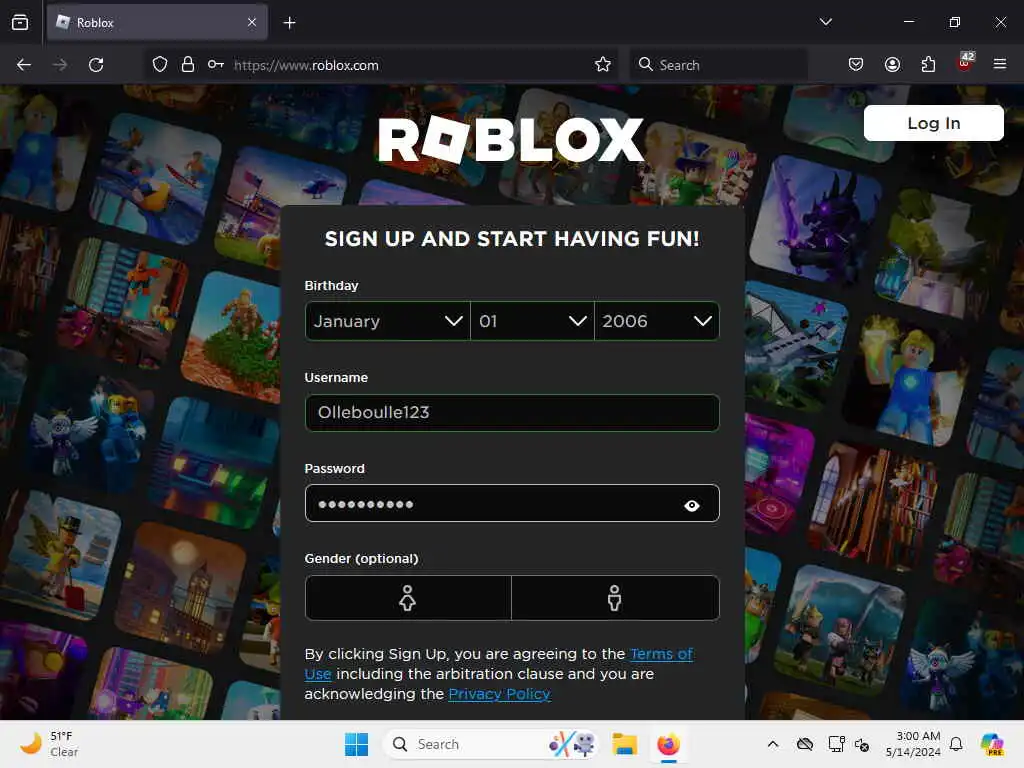View site security padlock info
1024x768 pixels.
pyautogui.click(x=187, y=65)
